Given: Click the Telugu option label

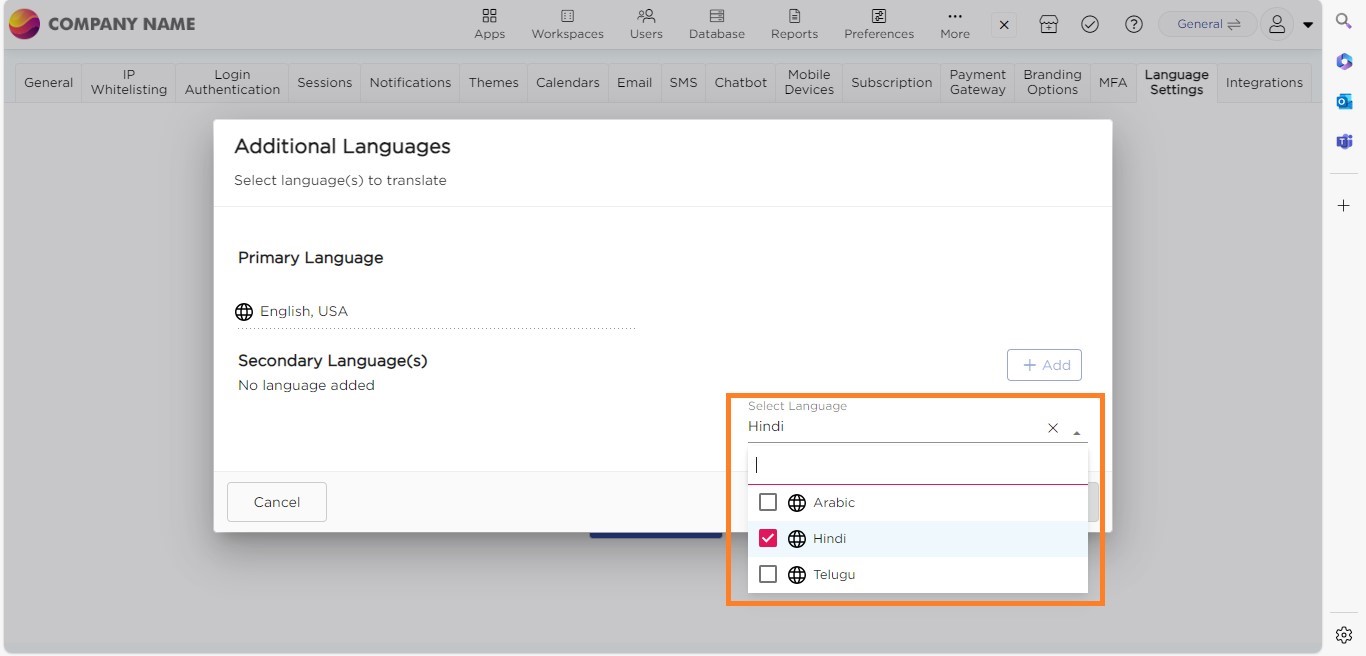Looking at the screenshot, I should pos(834,574).
